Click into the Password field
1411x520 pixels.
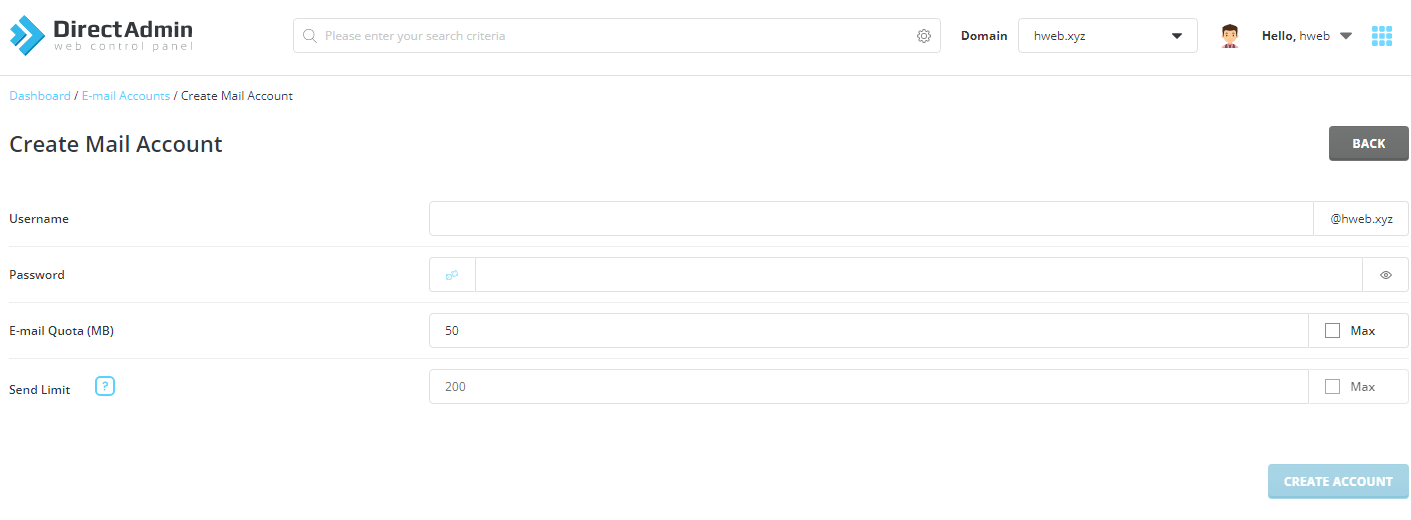(918, 275)
